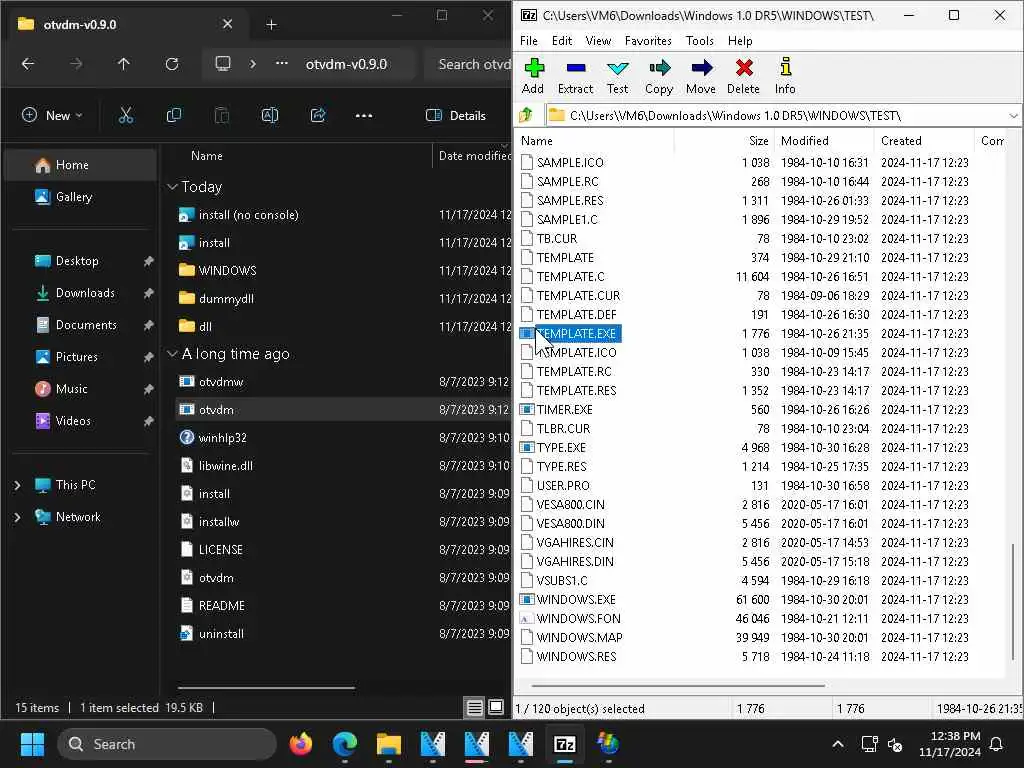Select otvdmw application in Explorer
The image size is (1024, 768).
221,382
